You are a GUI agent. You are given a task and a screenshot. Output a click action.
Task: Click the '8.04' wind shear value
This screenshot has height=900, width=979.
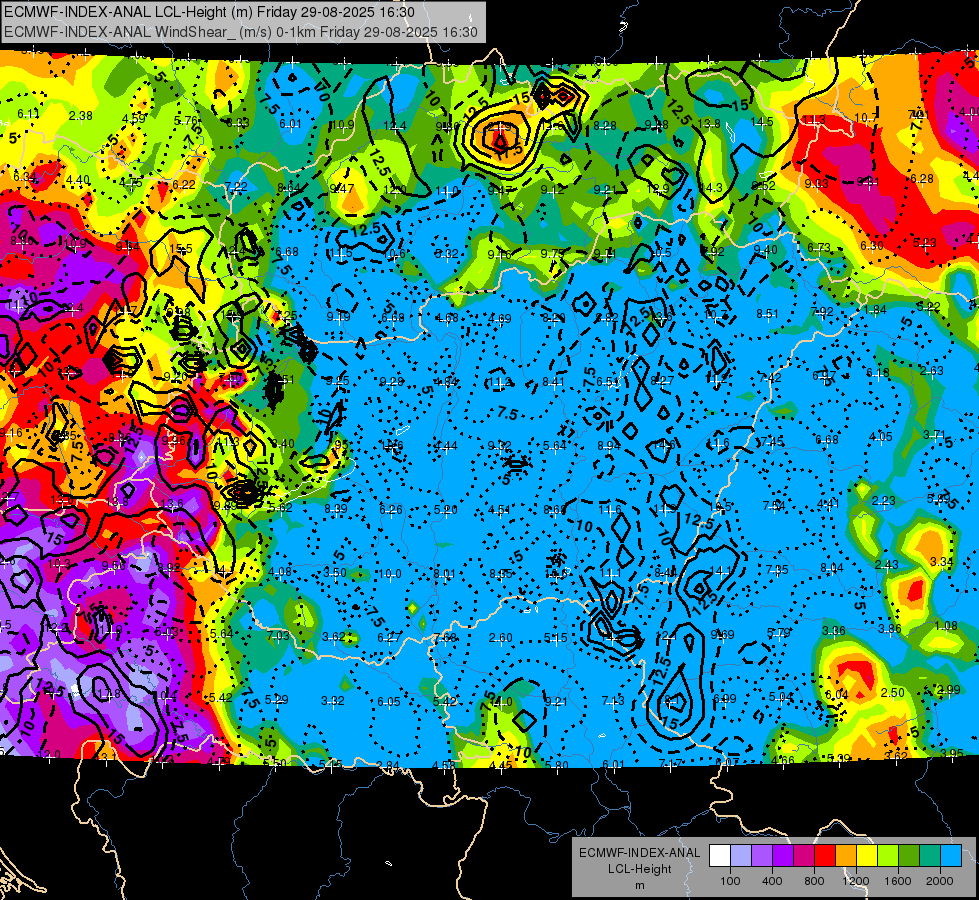pos(831,568)
